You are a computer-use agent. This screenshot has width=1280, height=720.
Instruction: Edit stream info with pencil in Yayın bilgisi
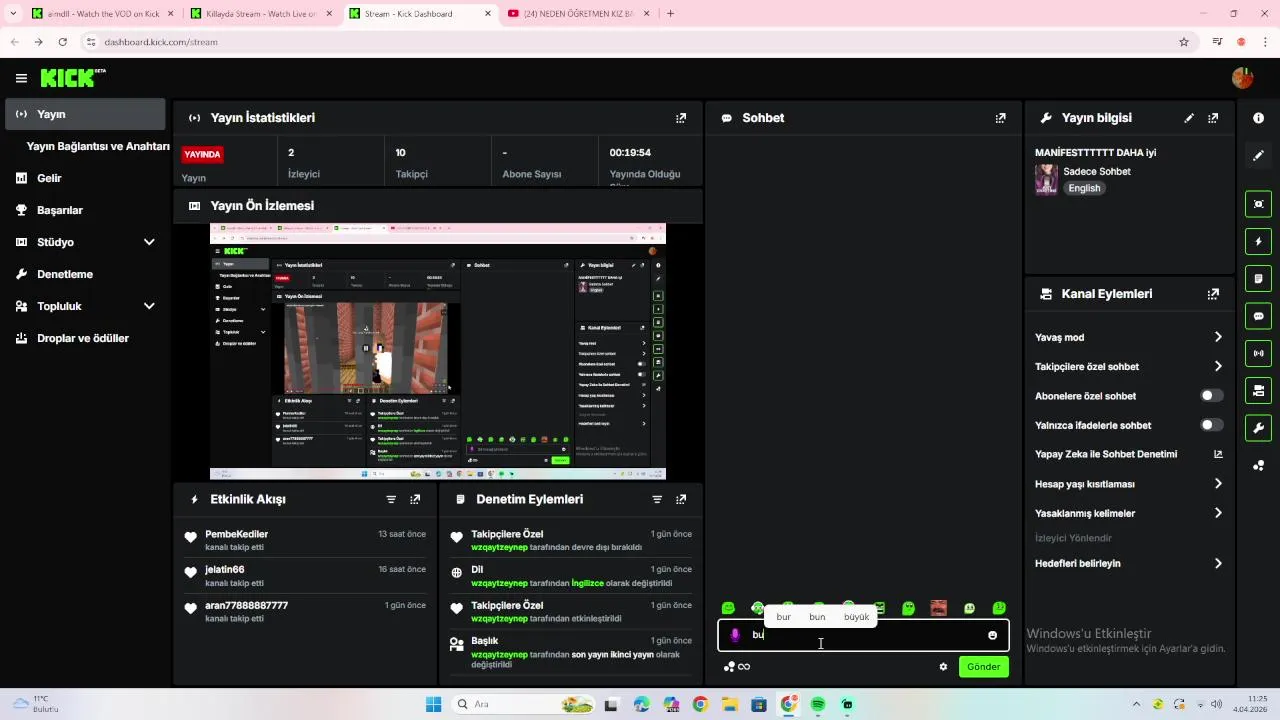[1189, 118]
